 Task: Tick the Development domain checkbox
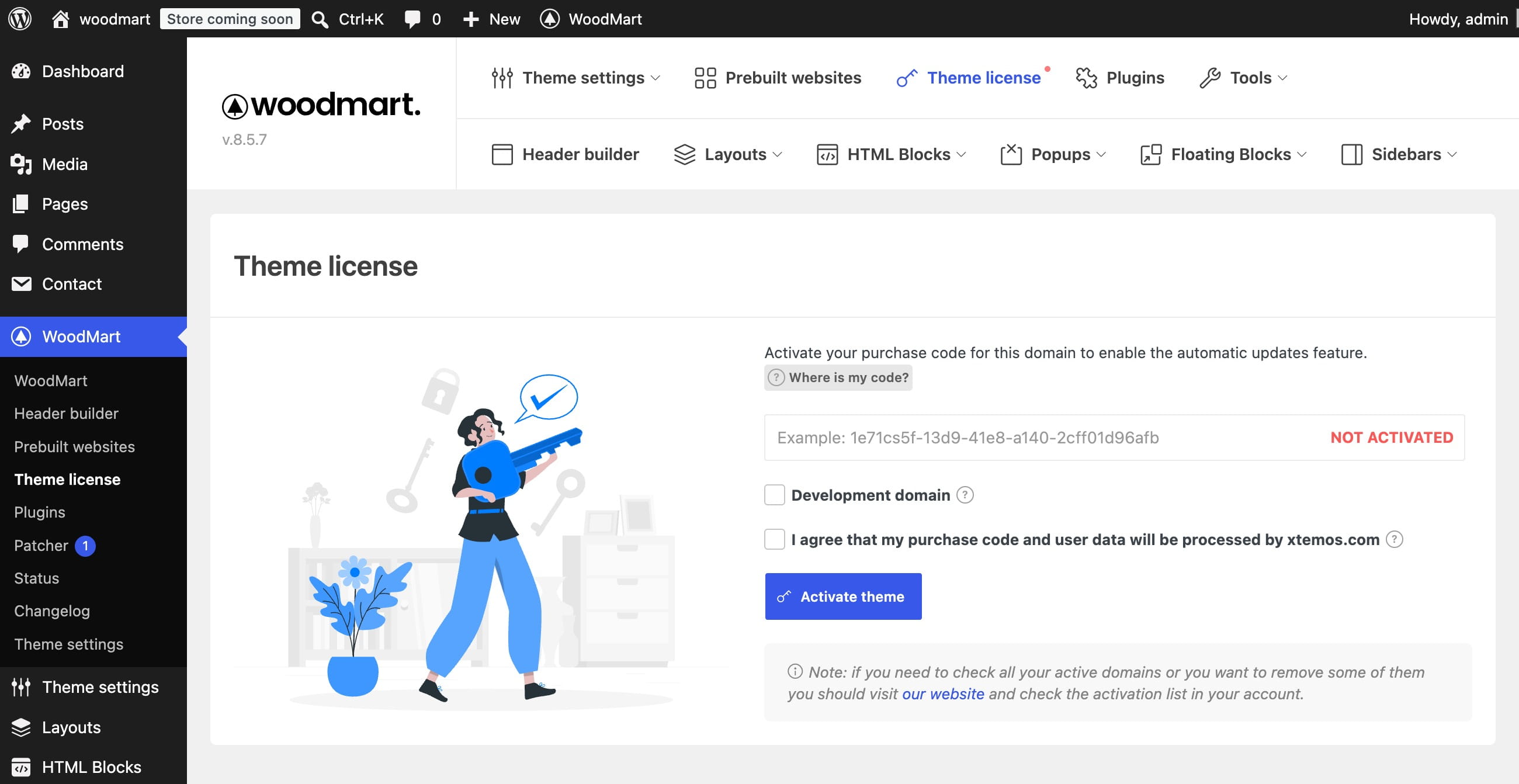[x=775, y=495]
